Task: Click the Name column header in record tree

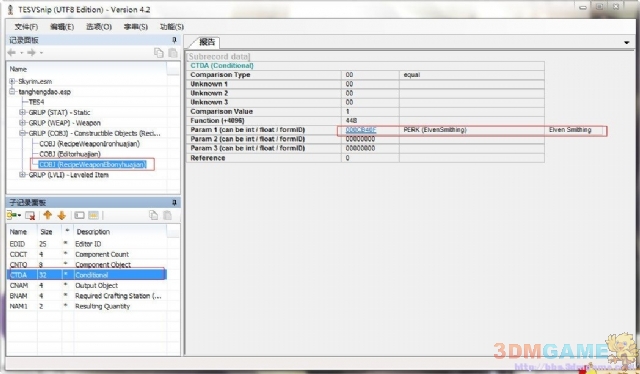Action: click(18, 69)
